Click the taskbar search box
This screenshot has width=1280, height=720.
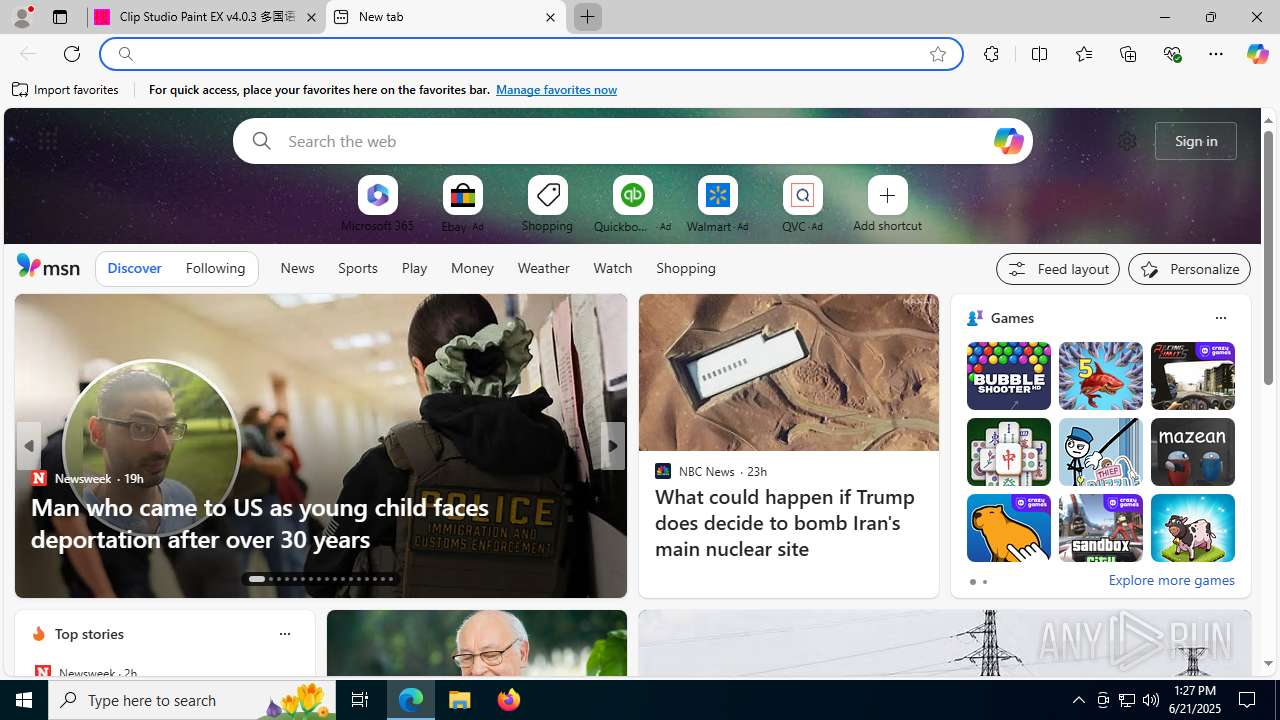pyautogui.click(x=190, y=700)
